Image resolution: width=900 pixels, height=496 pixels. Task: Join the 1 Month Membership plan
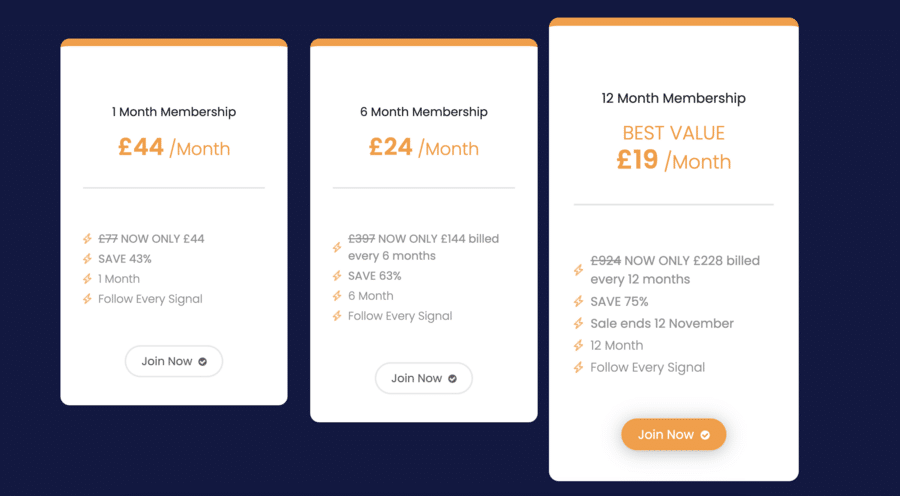173,361
